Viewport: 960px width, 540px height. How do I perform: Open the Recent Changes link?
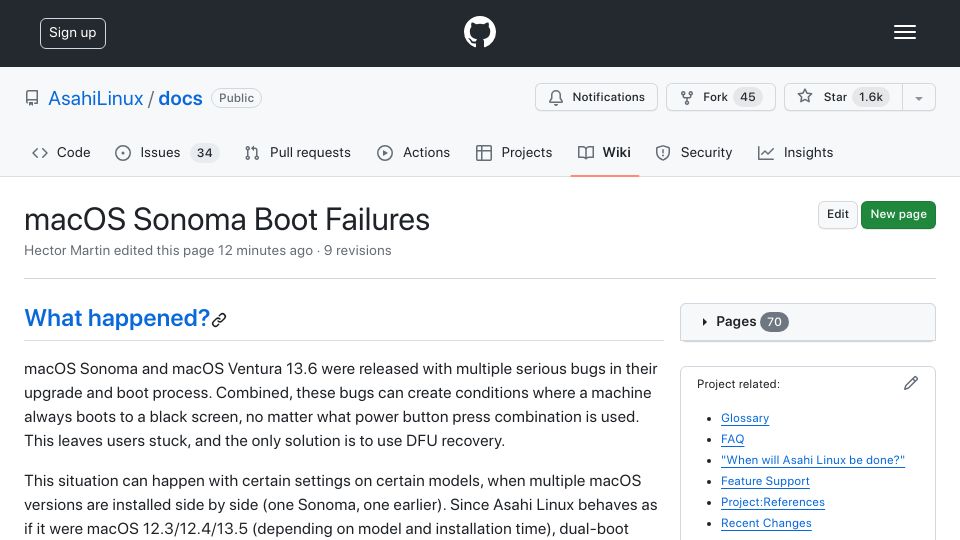766,523
